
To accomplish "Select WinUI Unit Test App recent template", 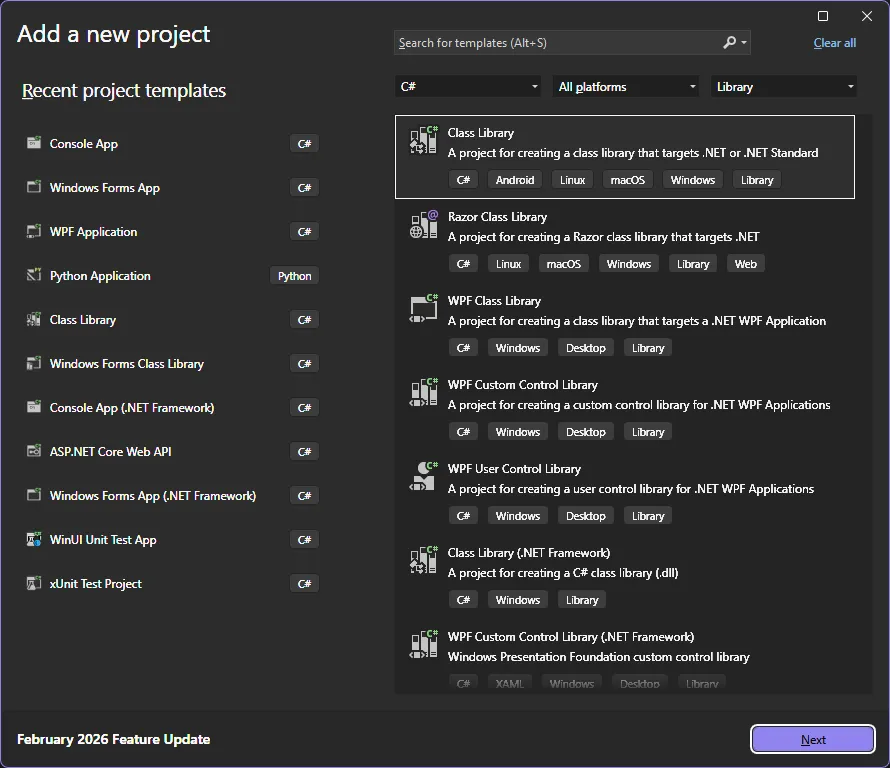I will coord(173,540).
